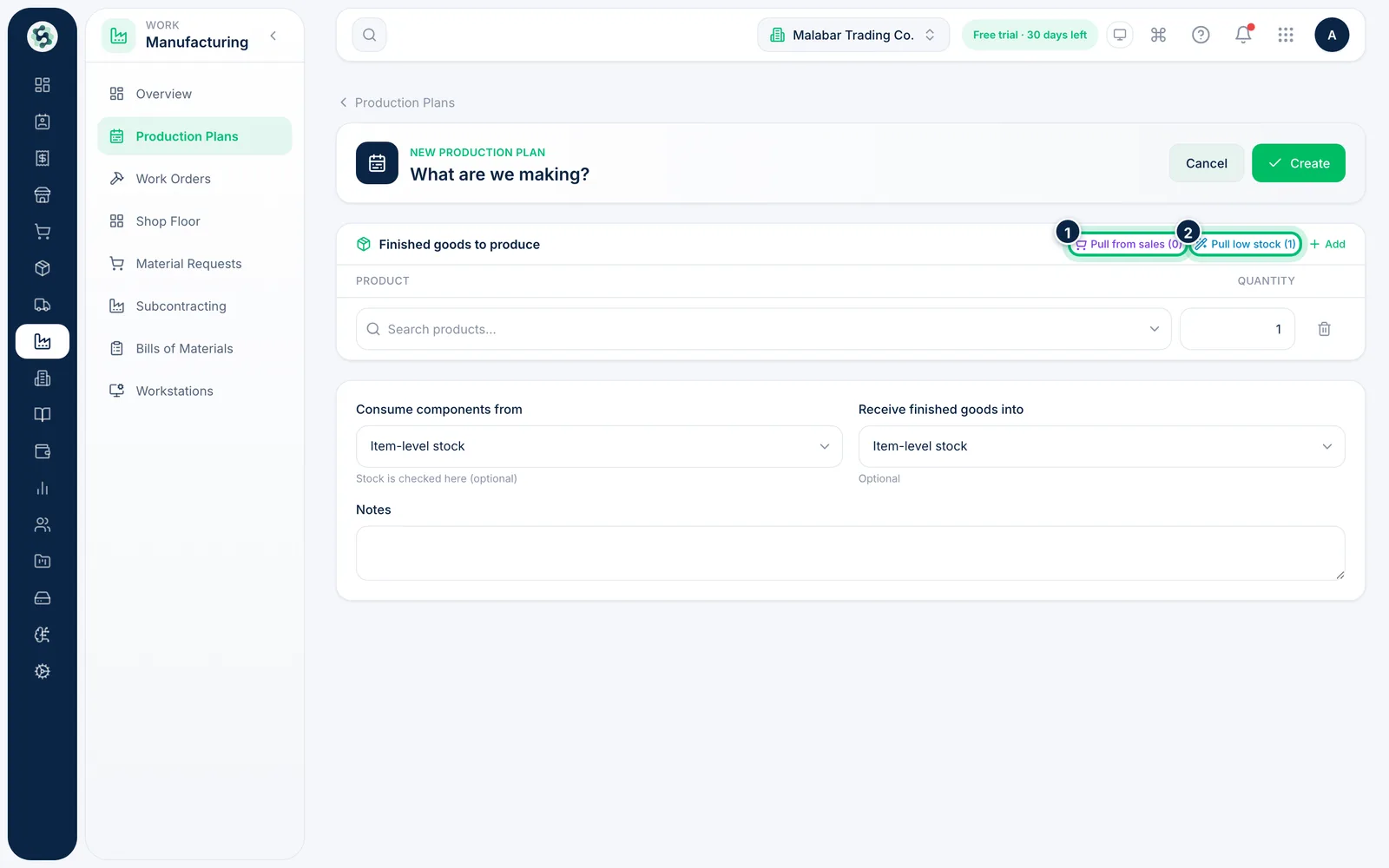1389x868 pixels.
Task: Open the user avatar A menu
Action: click(1332, 35)
